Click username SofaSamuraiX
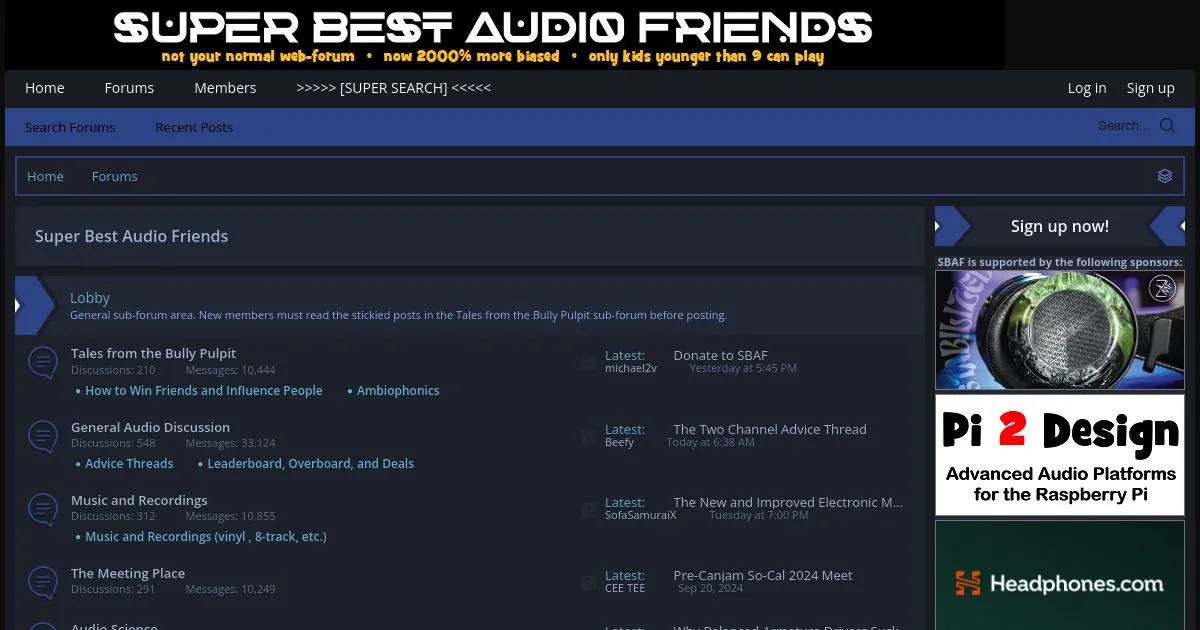Image resolution: width=1200 pixels, height=630 pixels. [x=641, y=516]
